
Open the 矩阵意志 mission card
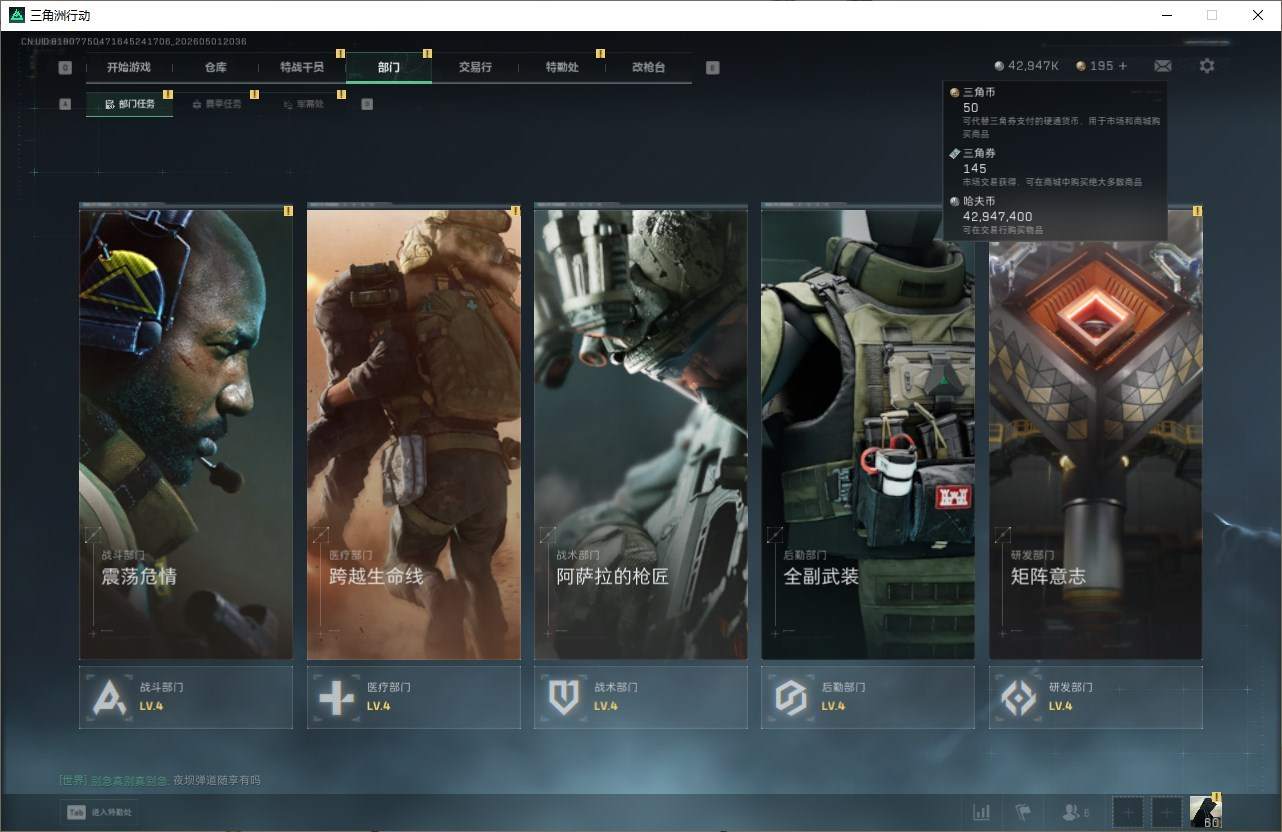[1096, 432]
